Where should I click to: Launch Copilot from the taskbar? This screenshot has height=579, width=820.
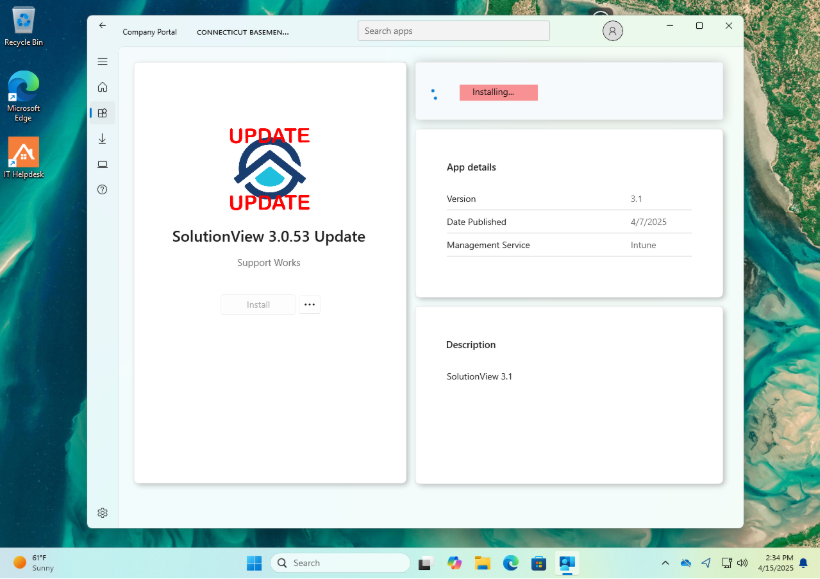coord(454,563)
